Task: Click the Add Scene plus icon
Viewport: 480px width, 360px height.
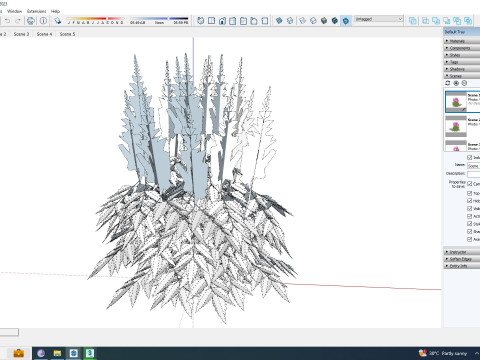Action: (456, 83)
